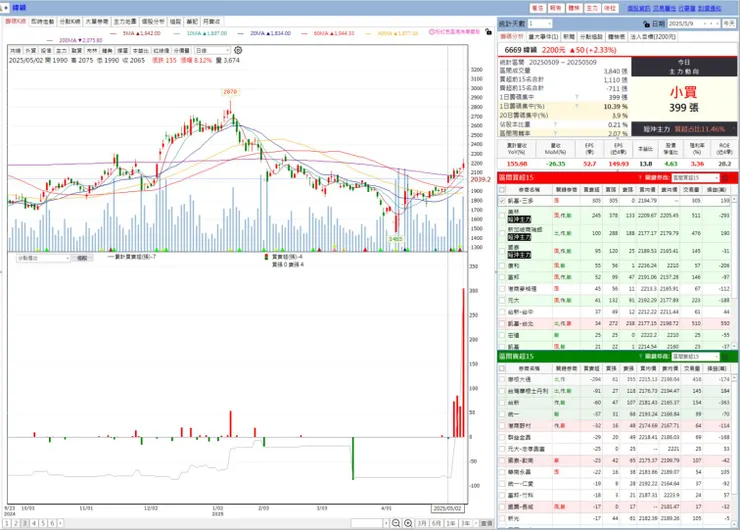Check the 台灣摩根士丹利 row checkbox

(x=502, y=391)
